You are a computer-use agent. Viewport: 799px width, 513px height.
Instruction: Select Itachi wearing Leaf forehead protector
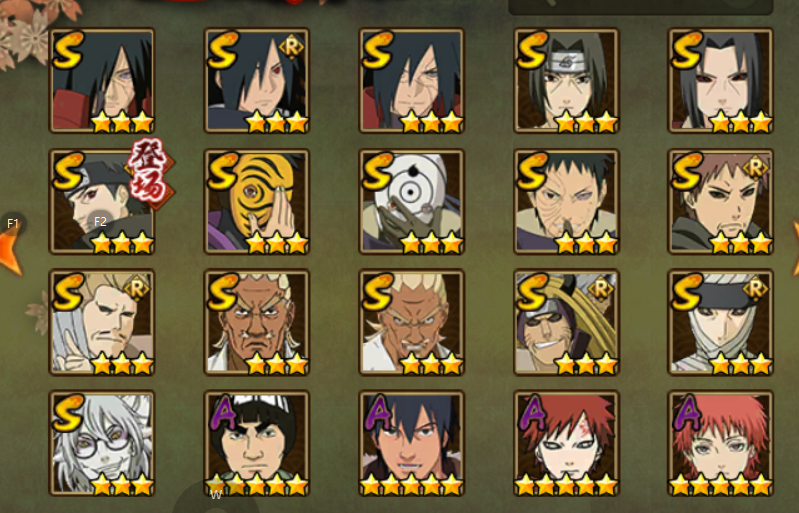click(x=566, y=80)
